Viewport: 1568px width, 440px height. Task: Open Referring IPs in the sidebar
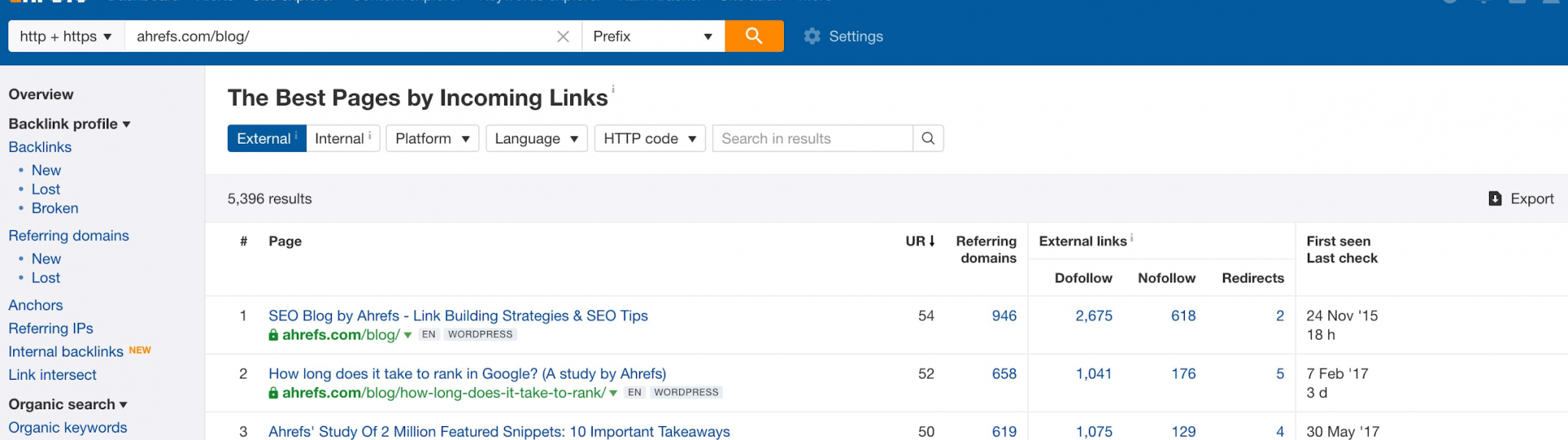pyautogui.click(x=51, y=329)
